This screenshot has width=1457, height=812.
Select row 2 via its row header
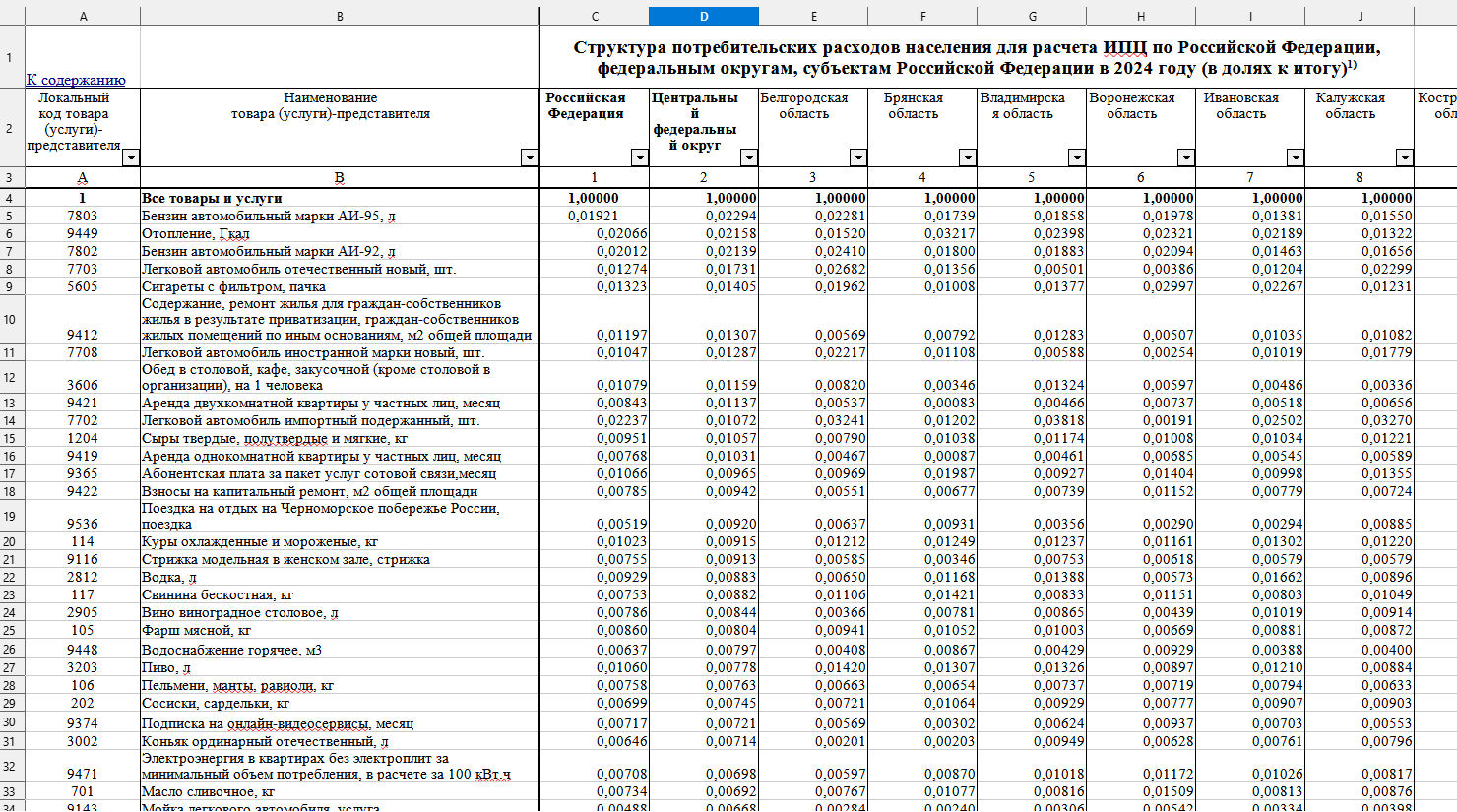12,128
